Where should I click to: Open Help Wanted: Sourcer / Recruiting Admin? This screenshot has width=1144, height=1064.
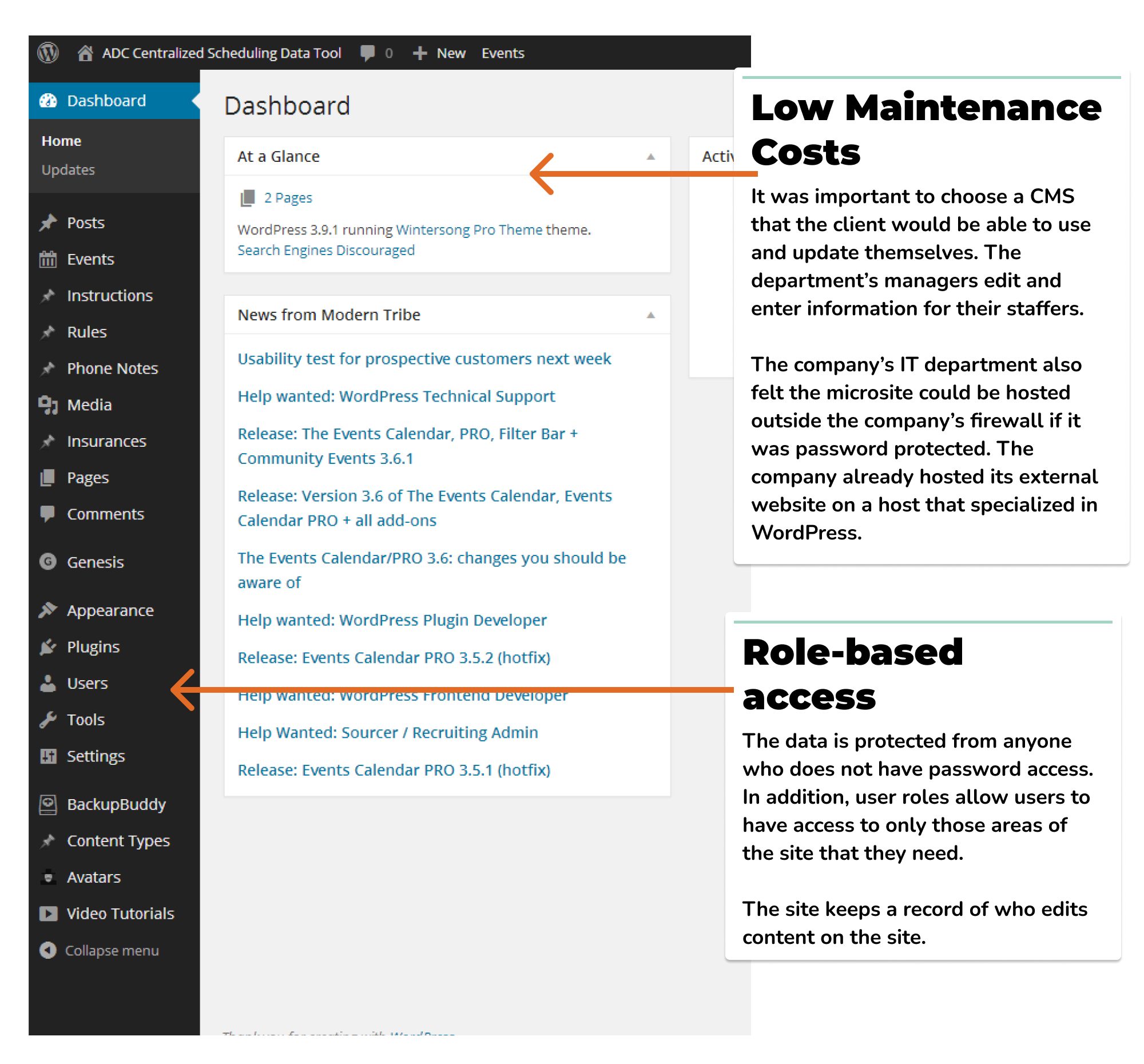tap(388, 734)
